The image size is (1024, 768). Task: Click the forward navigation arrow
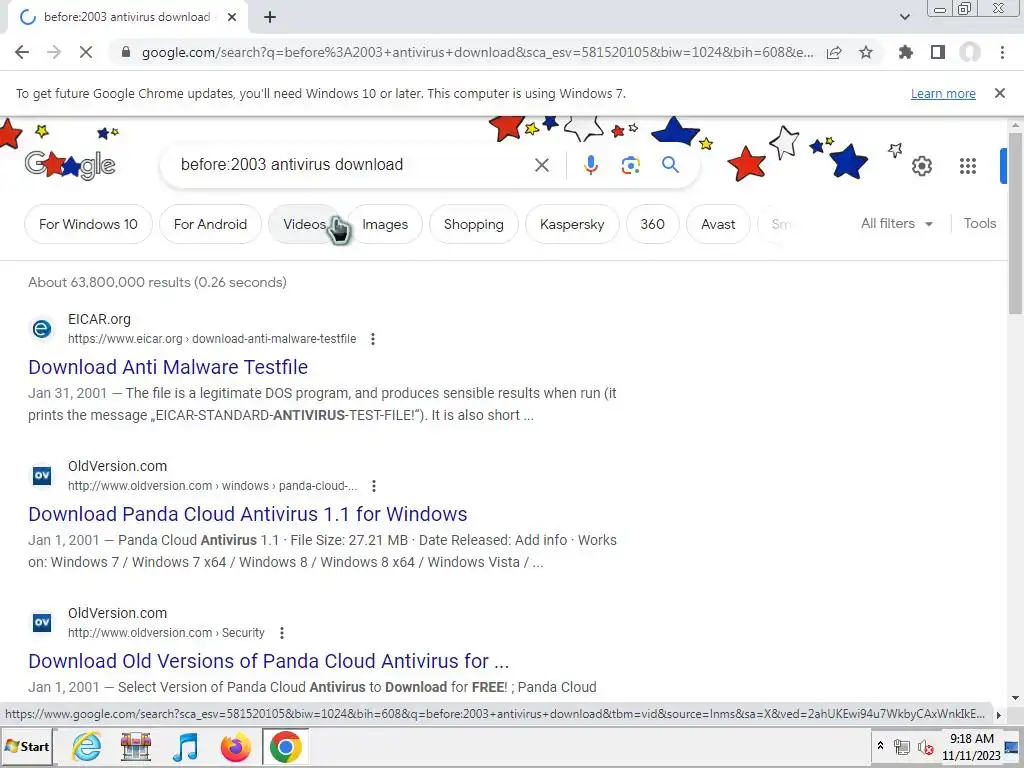point(54,52)
